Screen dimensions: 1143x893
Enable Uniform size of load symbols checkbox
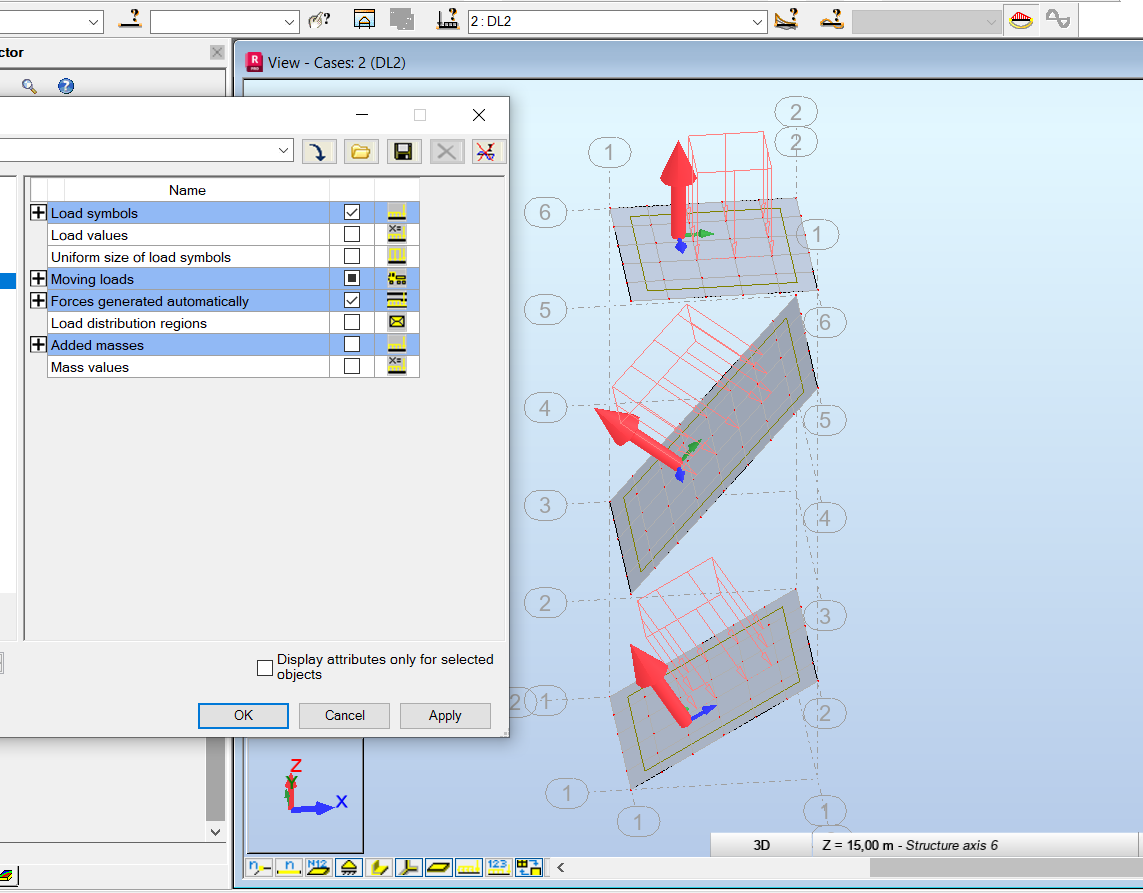tap(352, 257)
